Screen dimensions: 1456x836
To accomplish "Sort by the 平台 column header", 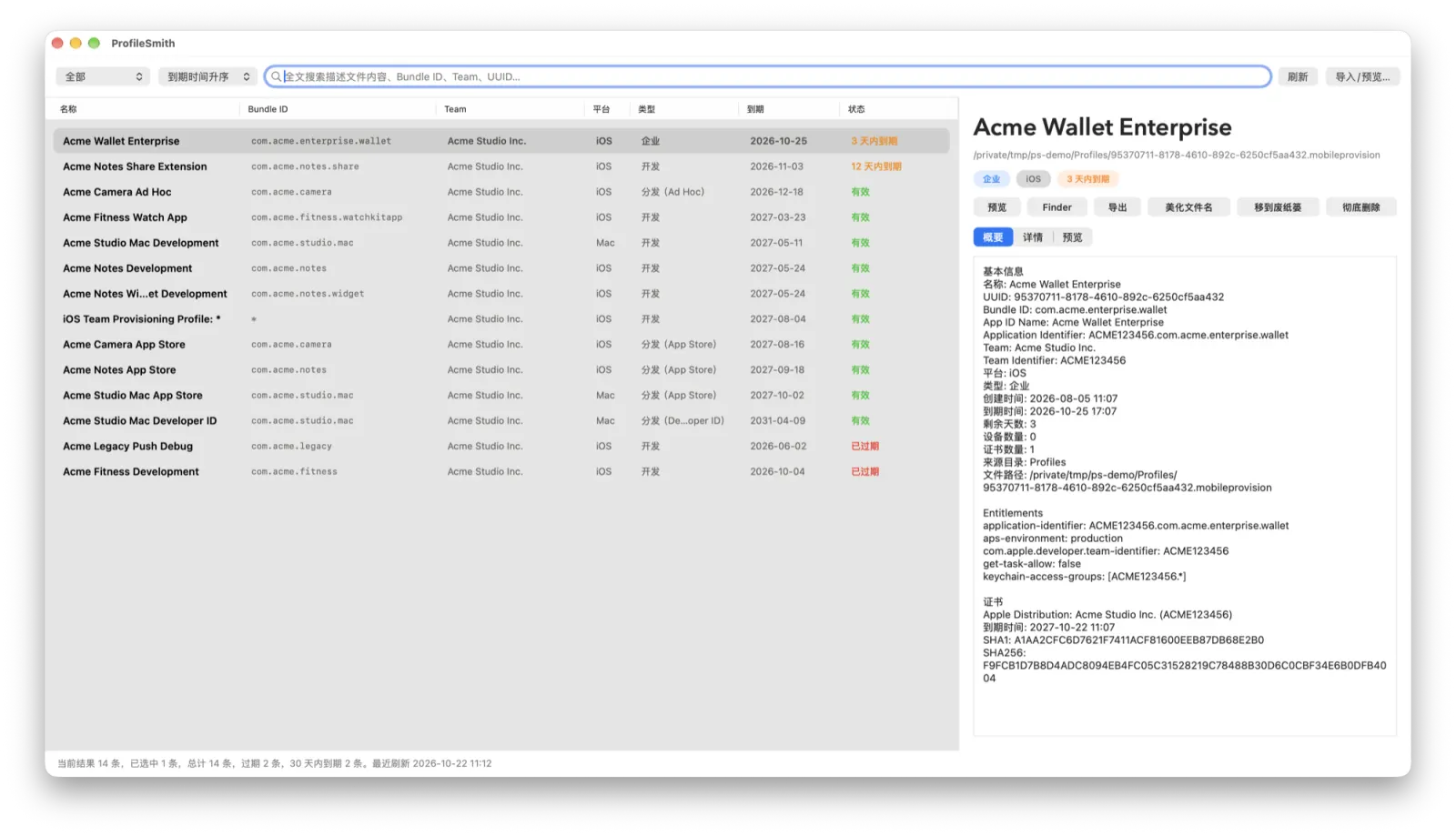I will click(608, 109).
